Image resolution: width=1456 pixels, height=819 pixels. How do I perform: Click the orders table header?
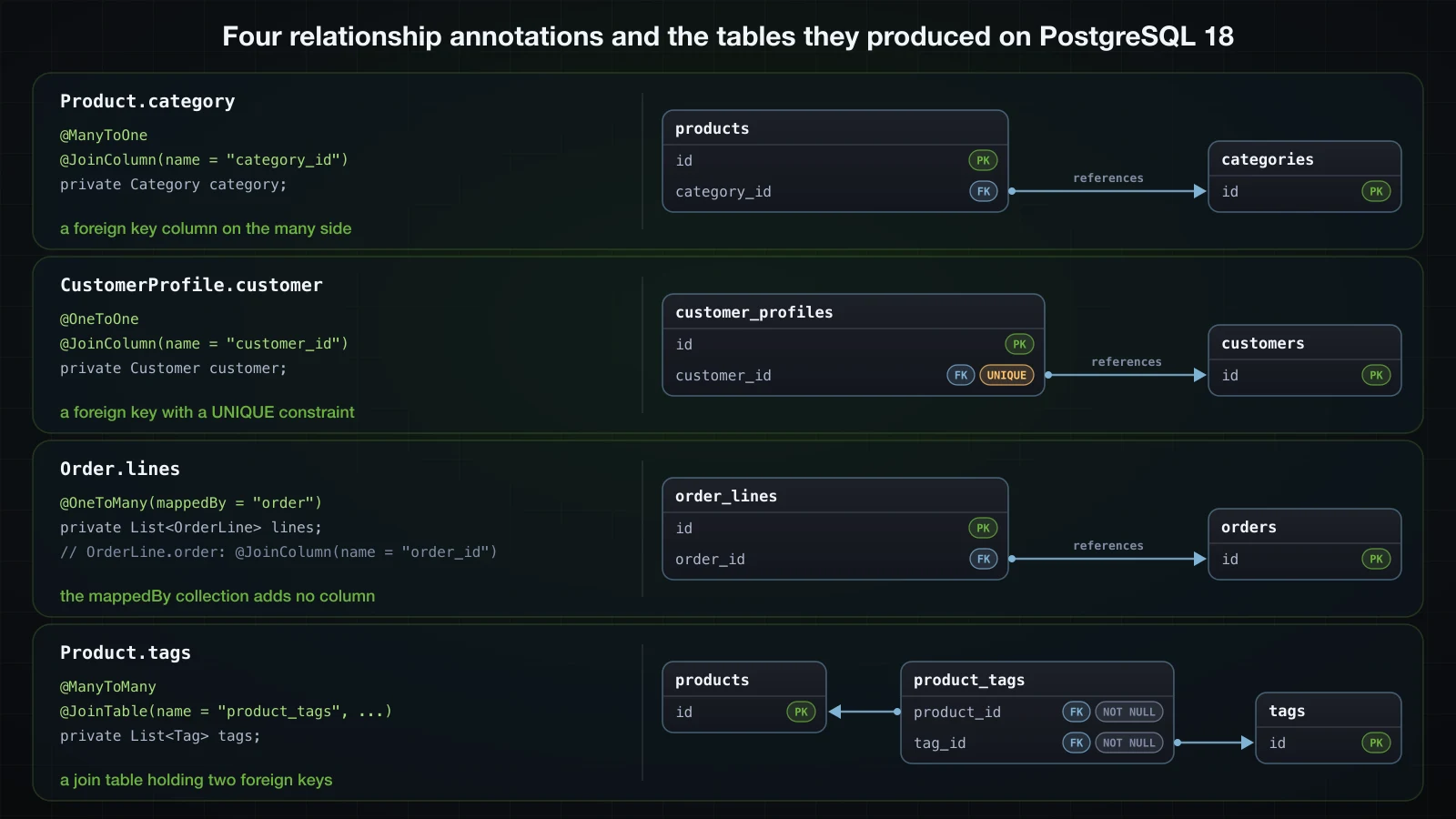(1305, 527)
